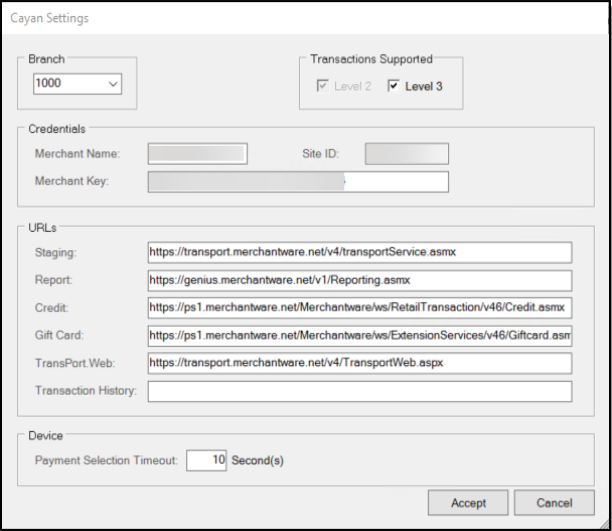Click the Cayan Settings title bar
This screenshot has height=531, width=612.
tap(300, 19)
